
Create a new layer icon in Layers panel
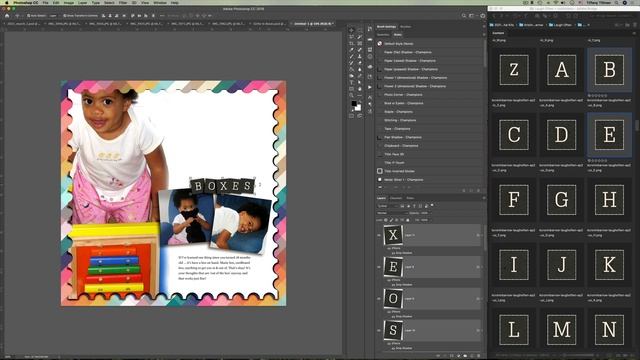[472, 356]
